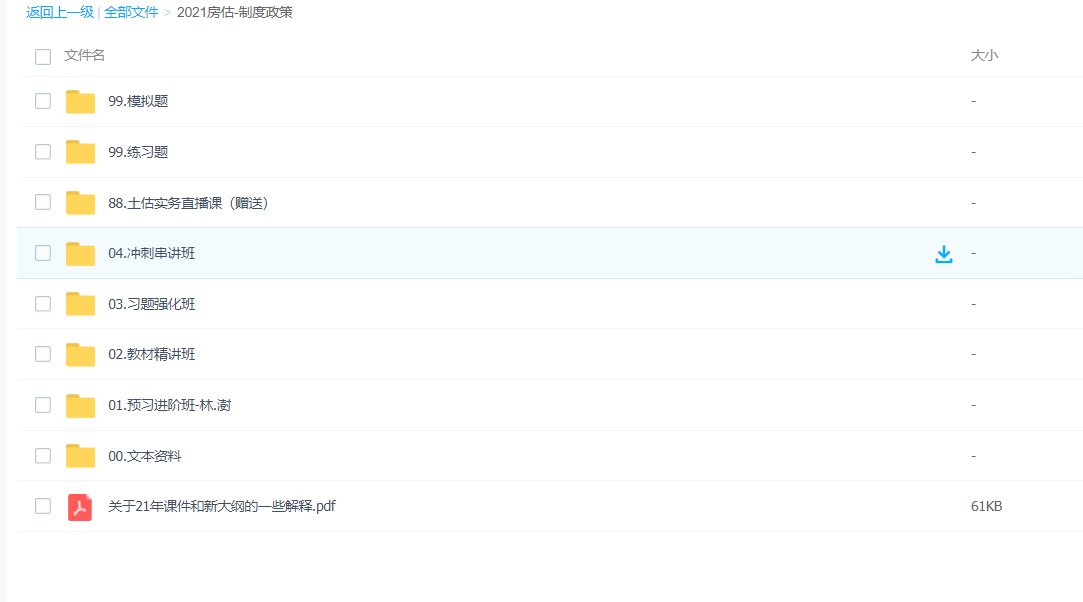Go back via 返回上一级 link
This screenshot has width=1083, height=602.
(x=59, y=12)
